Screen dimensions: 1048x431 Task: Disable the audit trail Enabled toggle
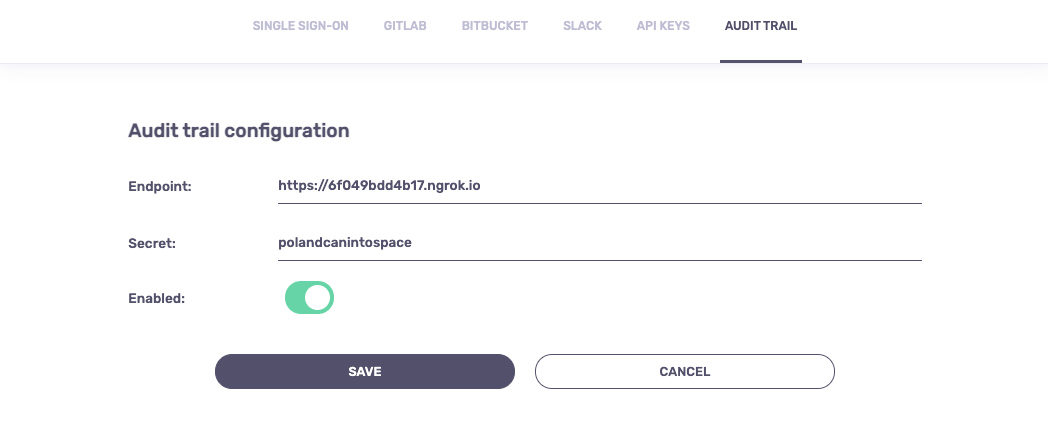[309, 298]
